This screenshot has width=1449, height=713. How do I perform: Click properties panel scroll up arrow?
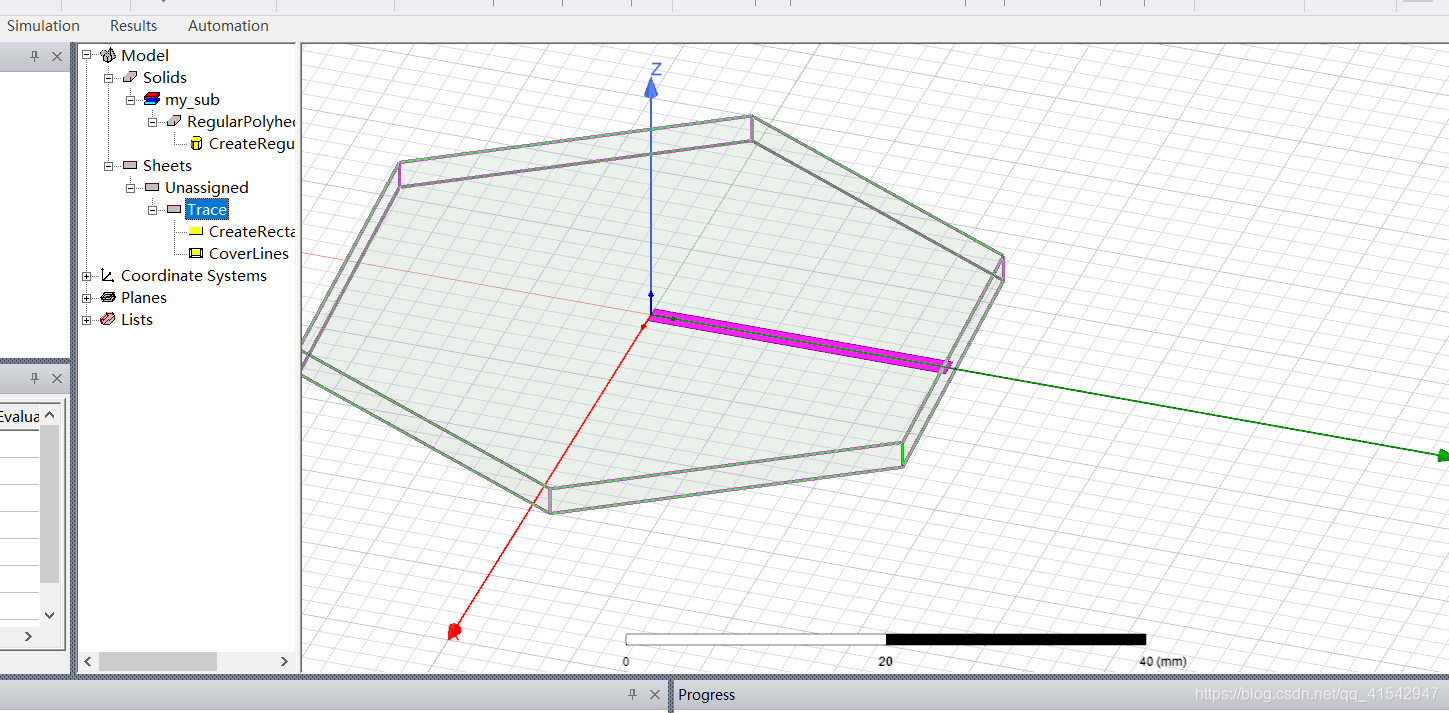pos(50,415)
